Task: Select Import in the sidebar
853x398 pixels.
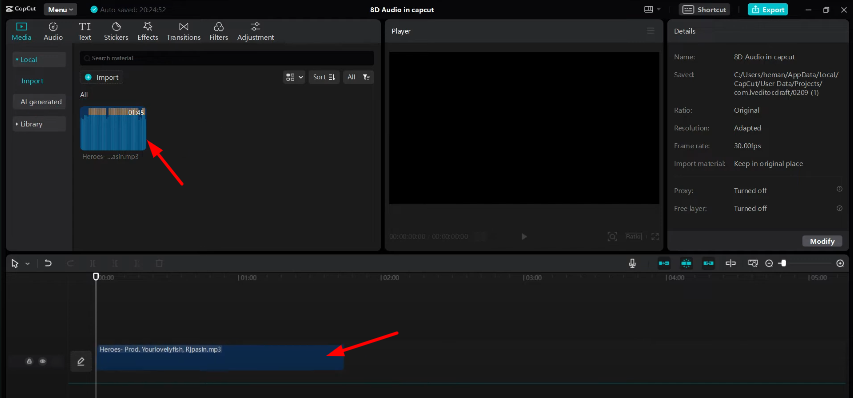Action: click(x=32, y=81)
